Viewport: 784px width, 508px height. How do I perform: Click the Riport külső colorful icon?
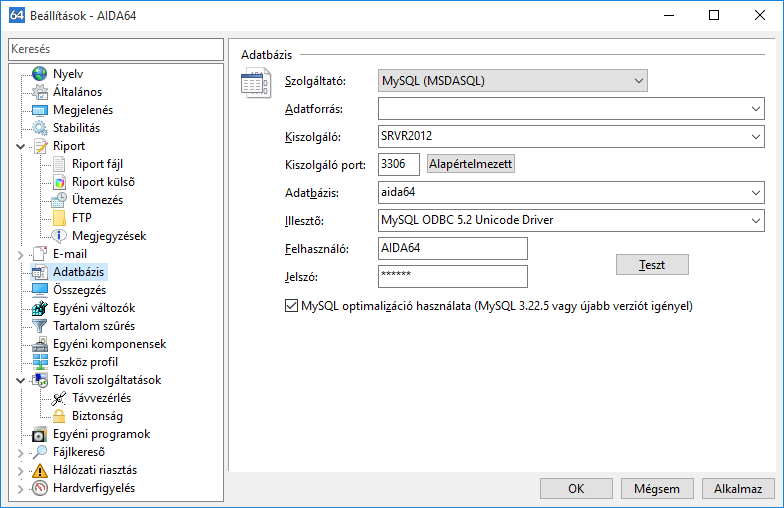(x=59, y=182)
